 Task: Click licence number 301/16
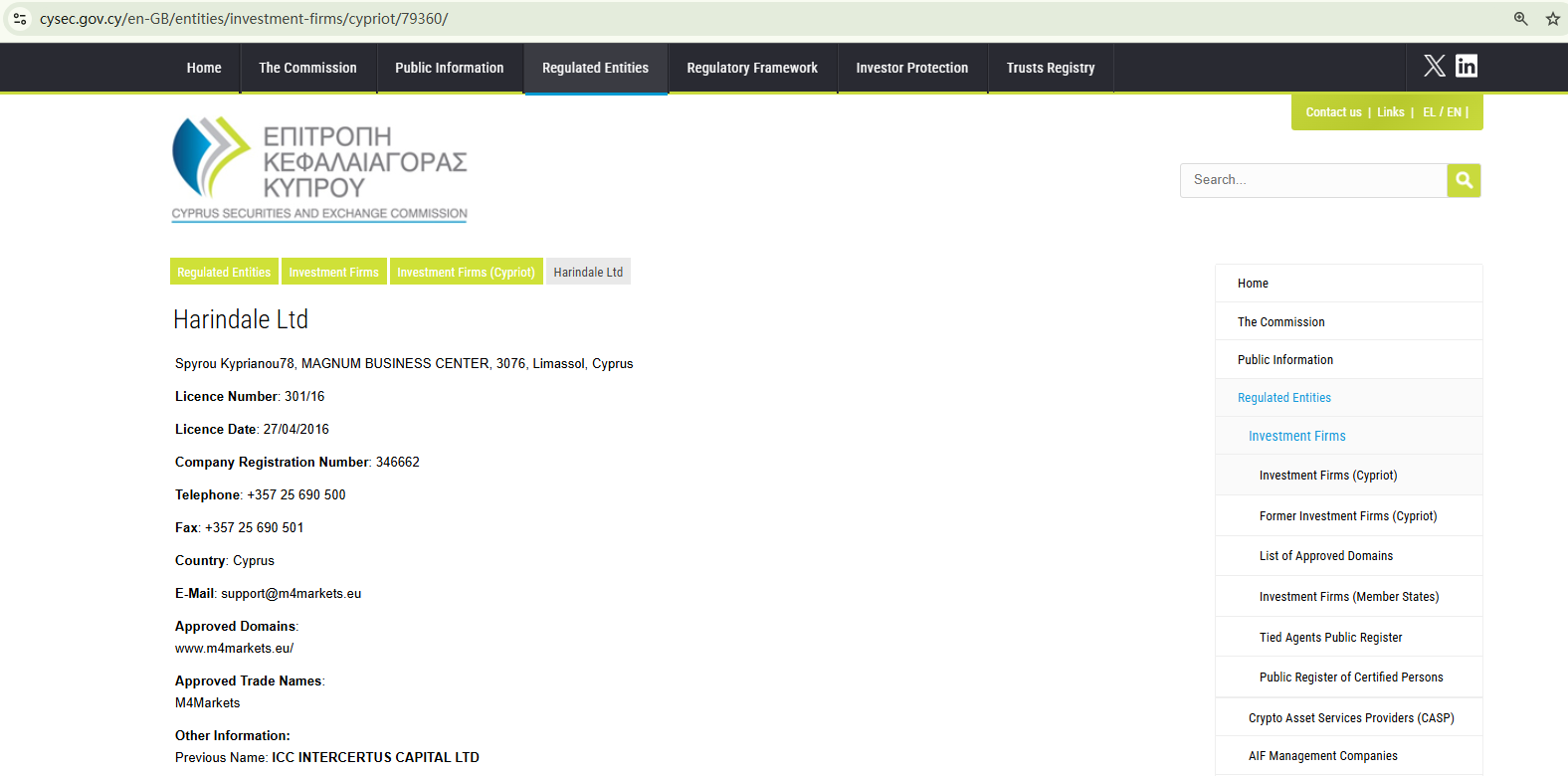pyautogui.click(x=304, y=396)
